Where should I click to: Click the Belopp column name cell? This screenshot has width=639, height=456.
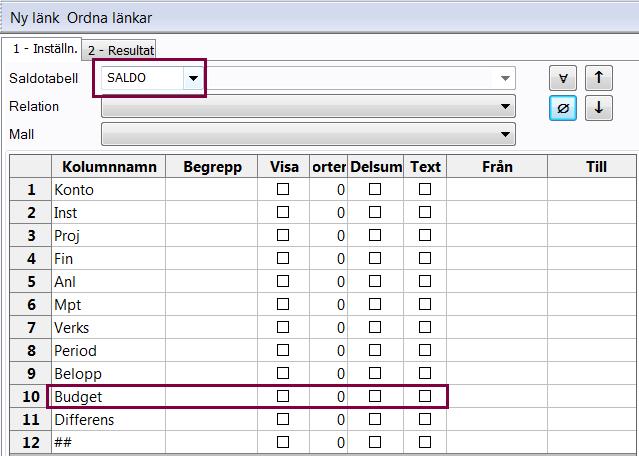(x=109, y=374)
